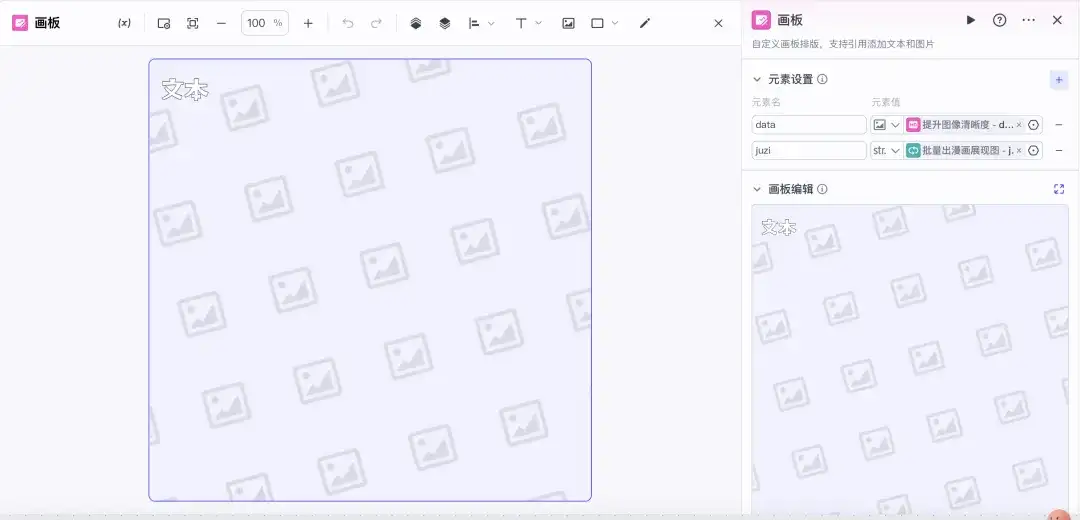Select the 文本 element on main canvas

(x=185, y=90)
